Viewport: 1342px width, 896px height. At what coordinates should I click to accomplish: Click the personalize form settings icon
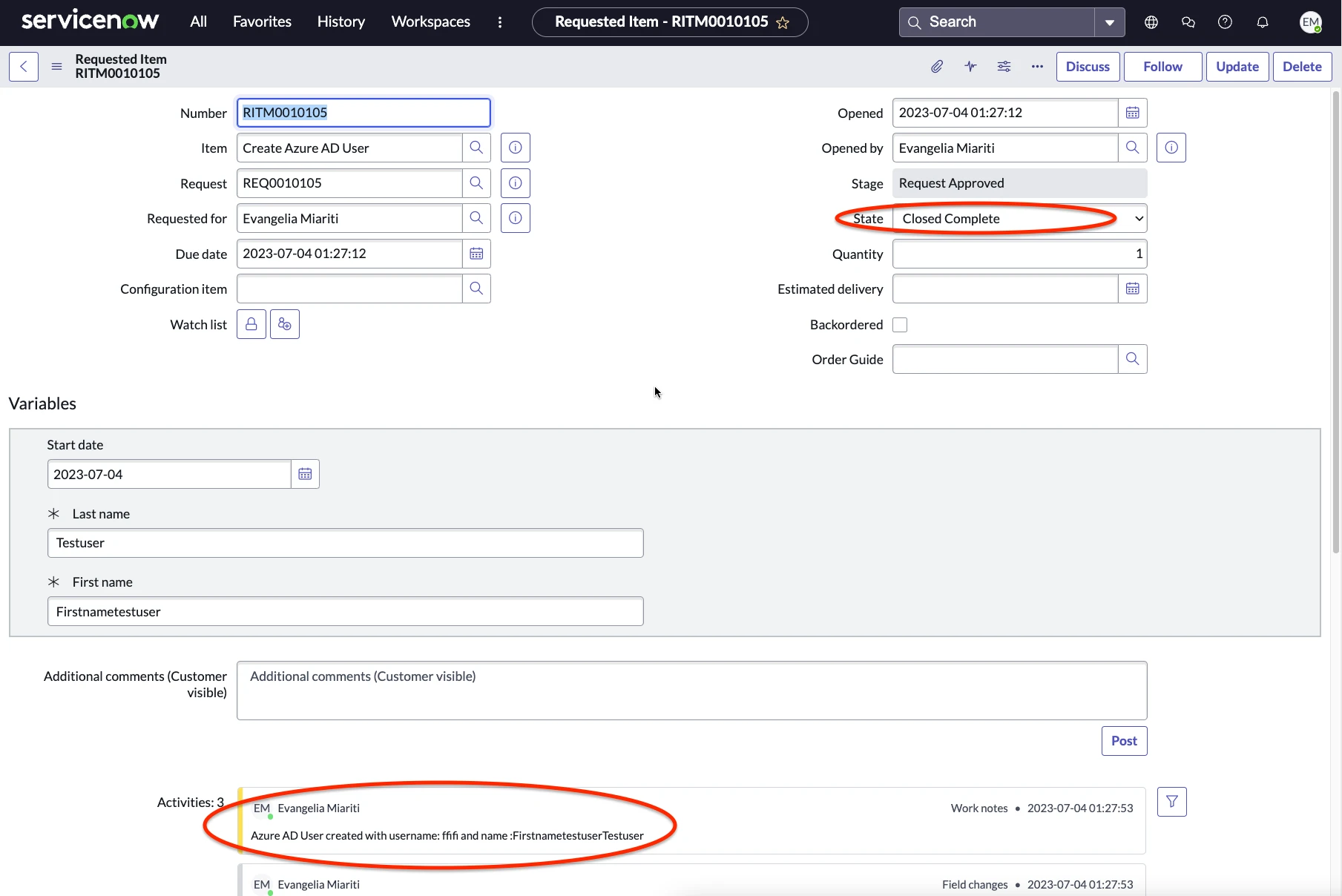[1004, 67]
